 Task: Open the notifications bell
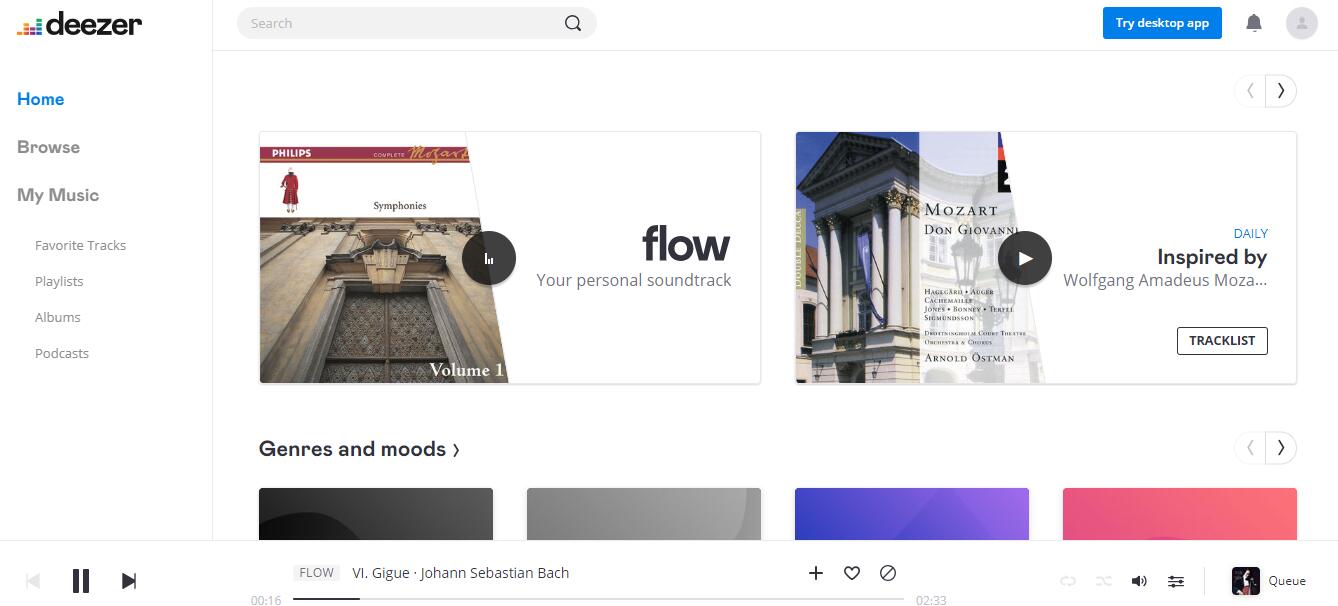coord(1254,23)
